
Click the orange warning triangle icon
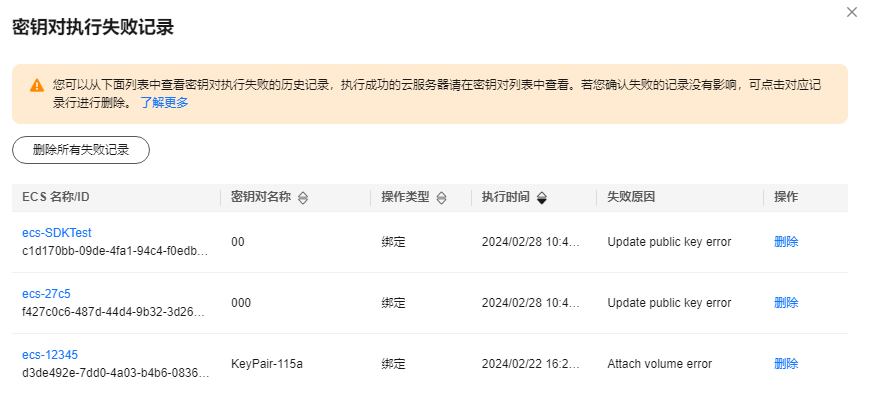click(x=37, y=86)
